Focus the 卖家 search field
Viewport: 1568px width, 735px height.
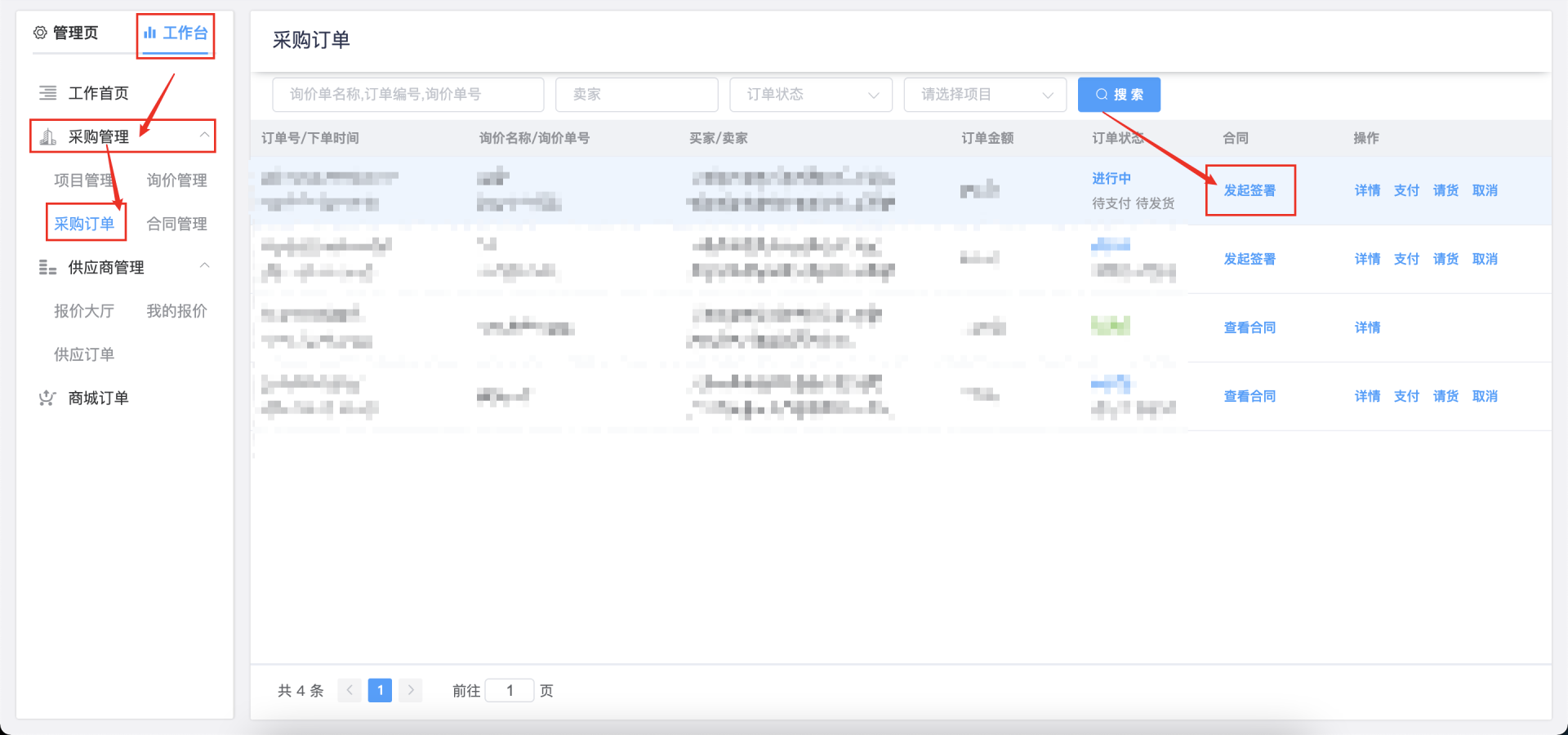pos(636,95)
